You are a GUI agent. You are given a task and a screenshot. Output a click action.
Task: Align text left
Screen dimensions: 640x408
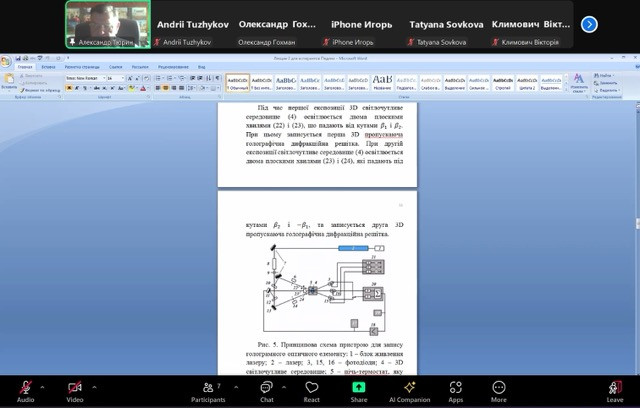(x=158, y=88)
